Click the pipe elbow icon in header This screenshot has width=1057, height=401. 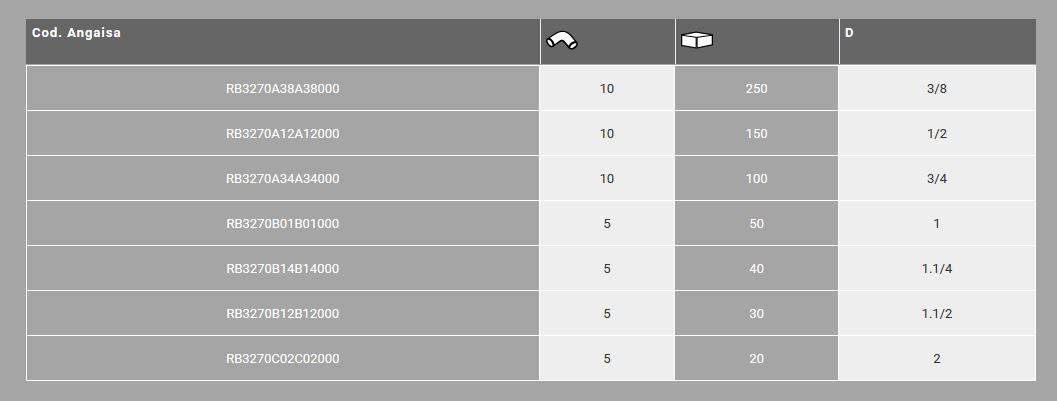coord(563,40)
